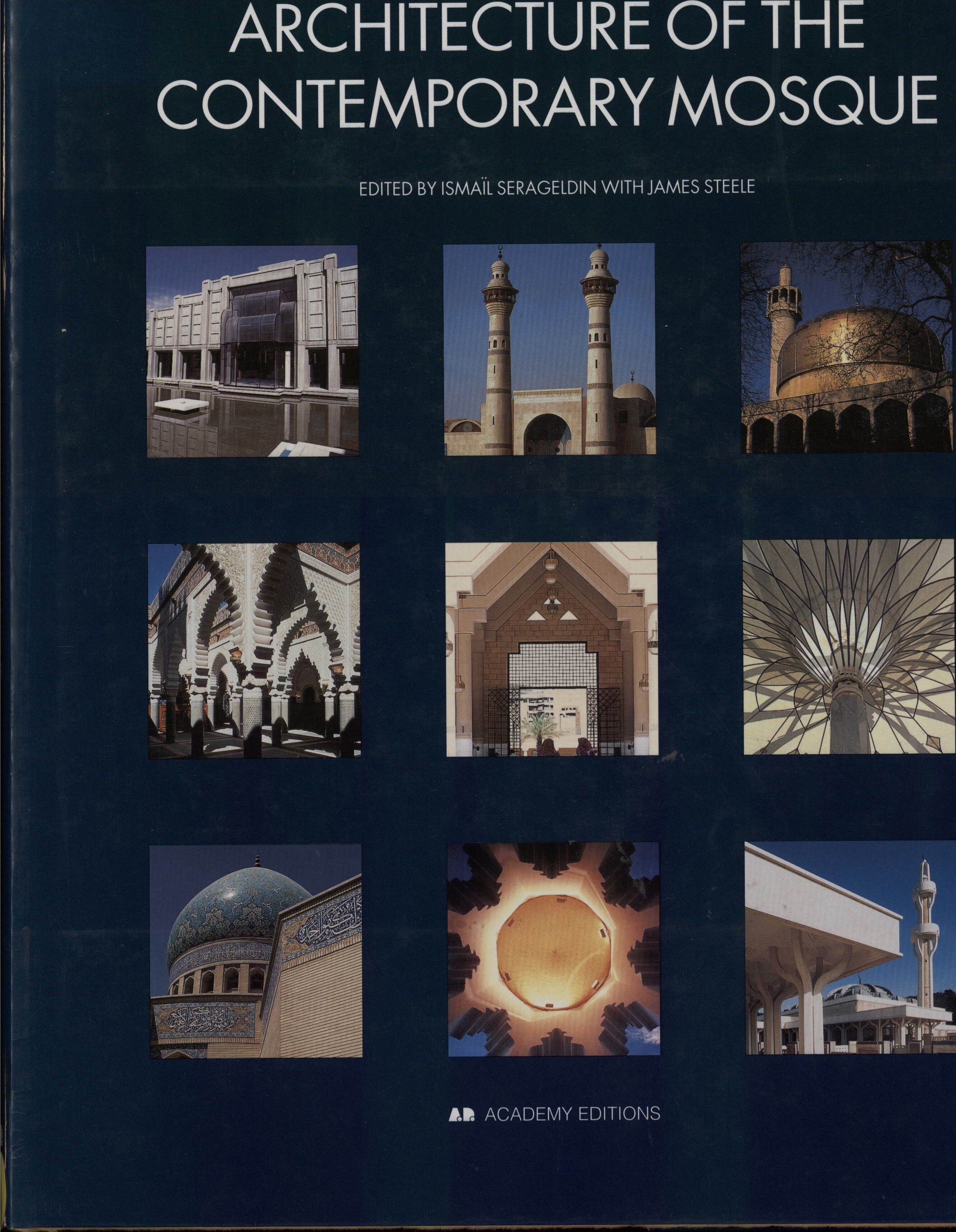Select the grey modern facade with reflecting pool photo
The image size is (956, 1232).
click(252, 351)
